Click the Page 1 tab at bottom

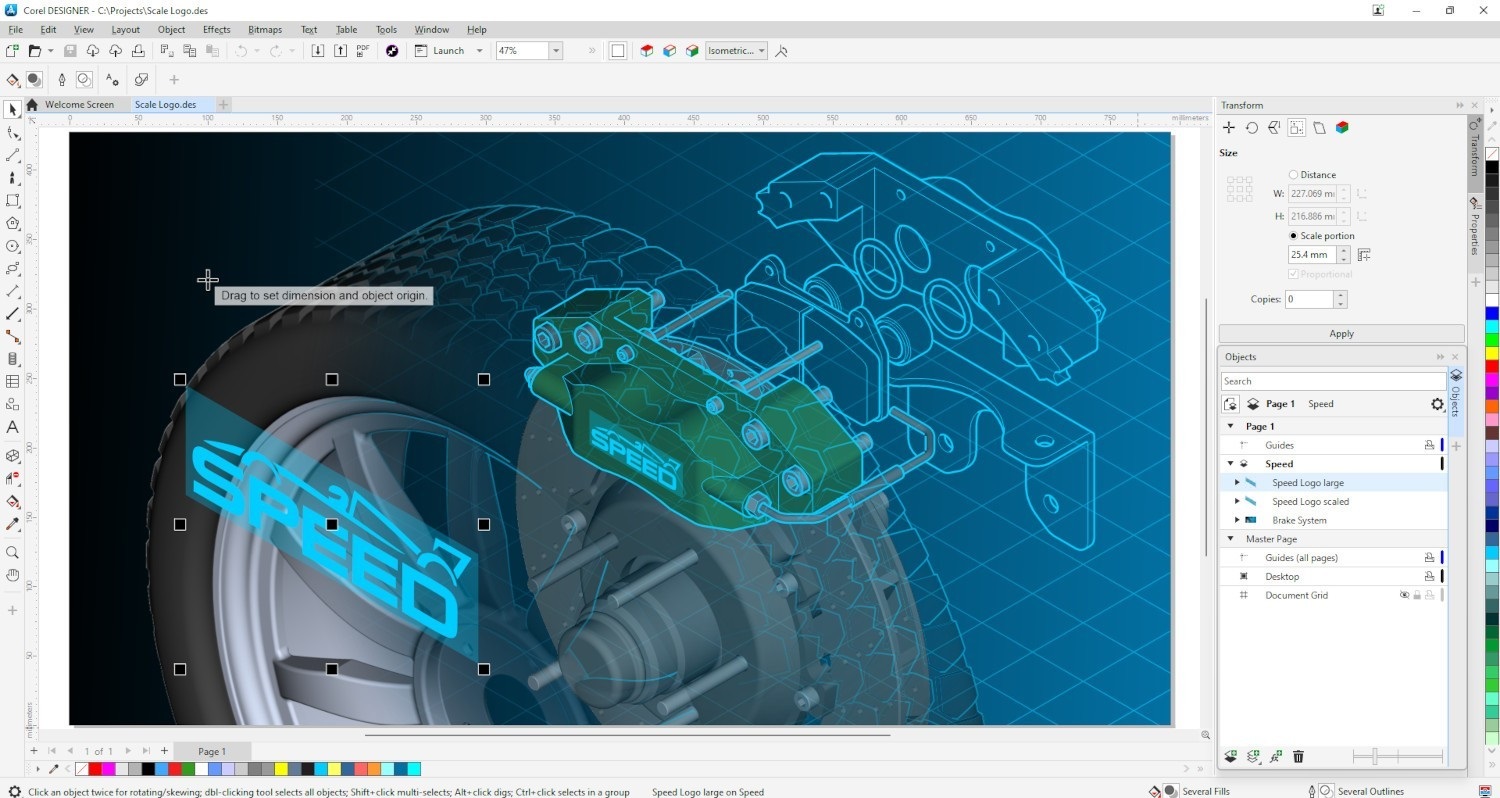(211, 751)
